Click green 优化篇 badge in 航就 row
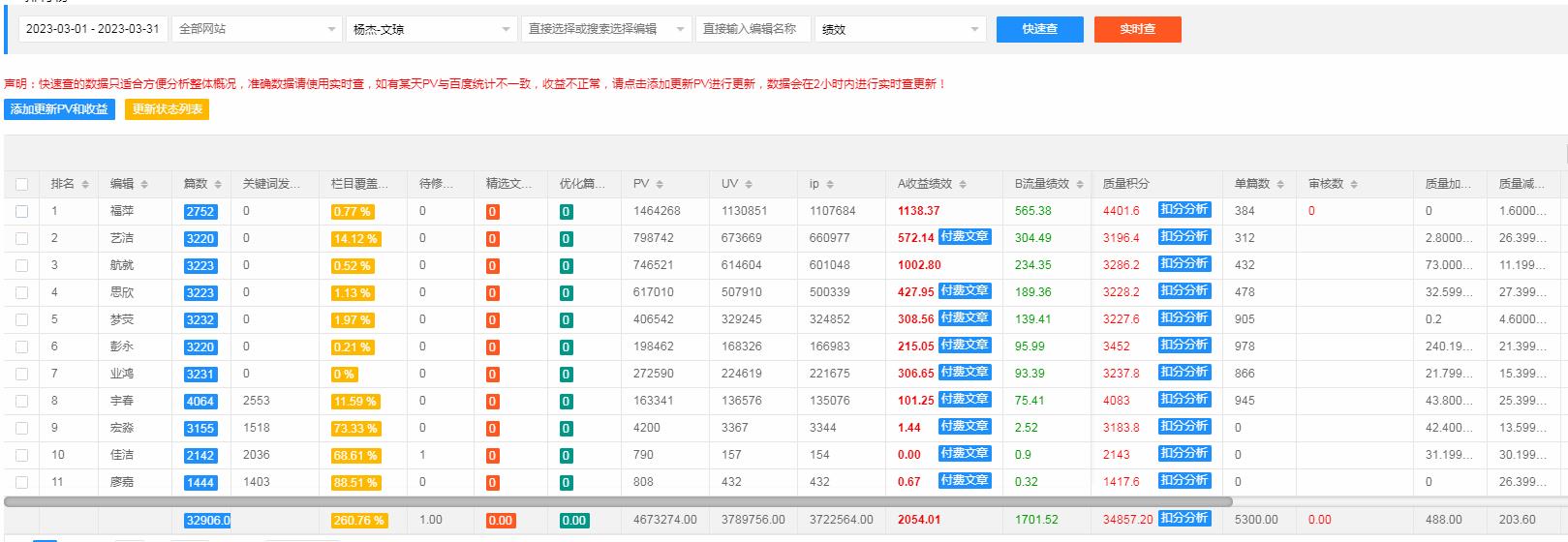This screenshot has height=542, width=1568. (567, 265)
